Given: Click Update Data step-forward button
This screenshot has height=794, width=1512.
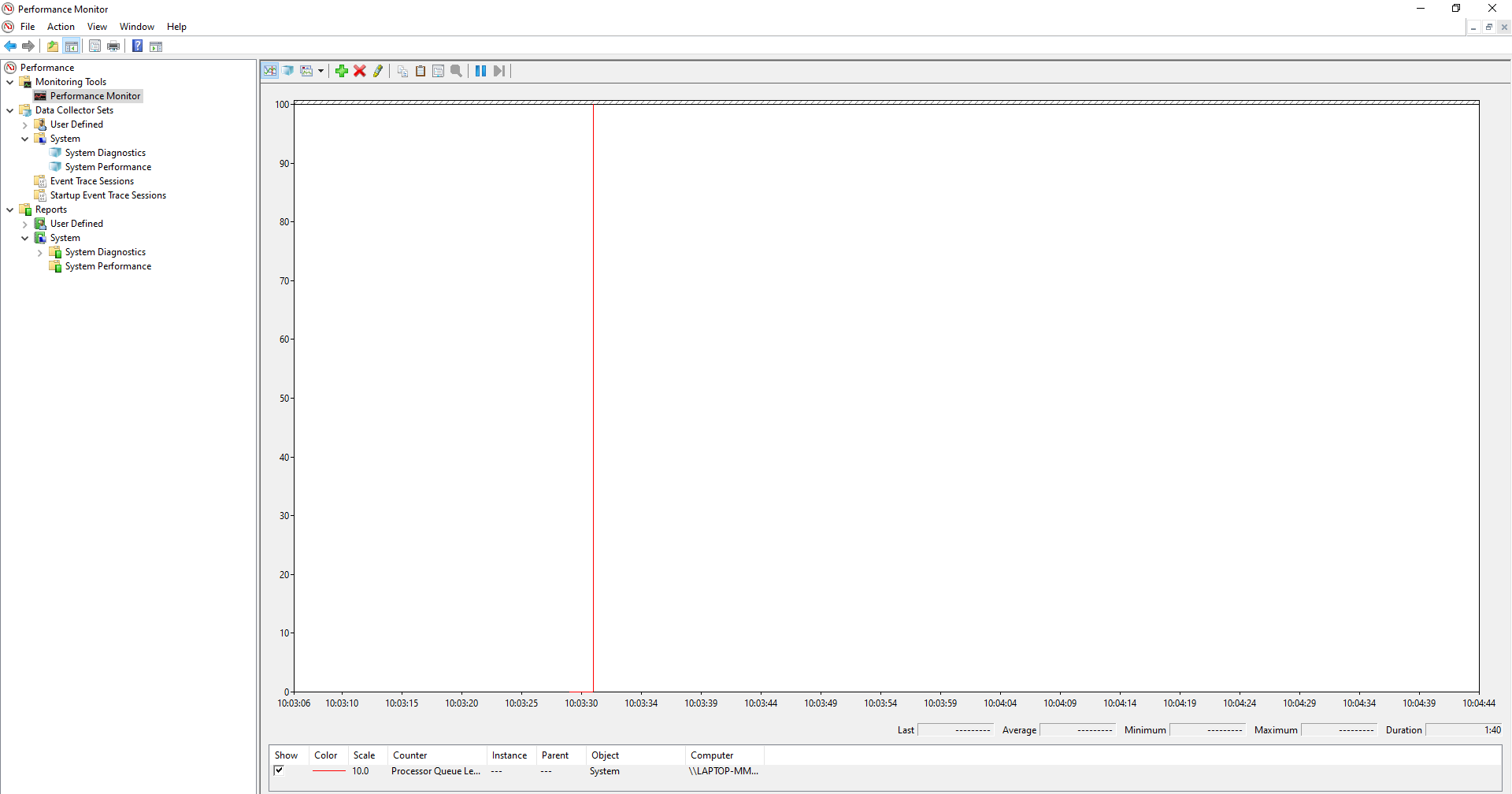Looking at the screenshot, I should pyautogui.click(x=498, y=71).
